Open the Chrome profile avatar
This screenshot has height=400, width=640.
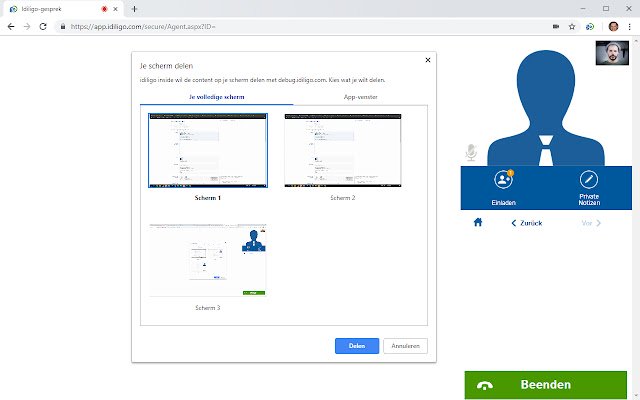click(x=613, y=27)
